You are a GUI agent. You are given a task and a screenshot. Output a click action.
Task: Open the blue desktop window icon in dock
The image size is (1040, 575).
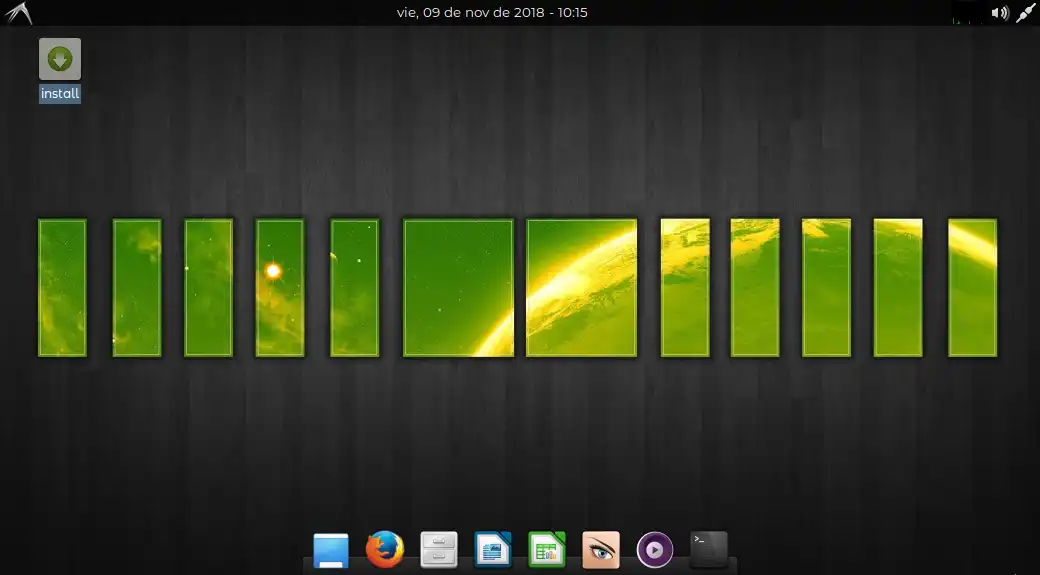click(x=331, y=550)
